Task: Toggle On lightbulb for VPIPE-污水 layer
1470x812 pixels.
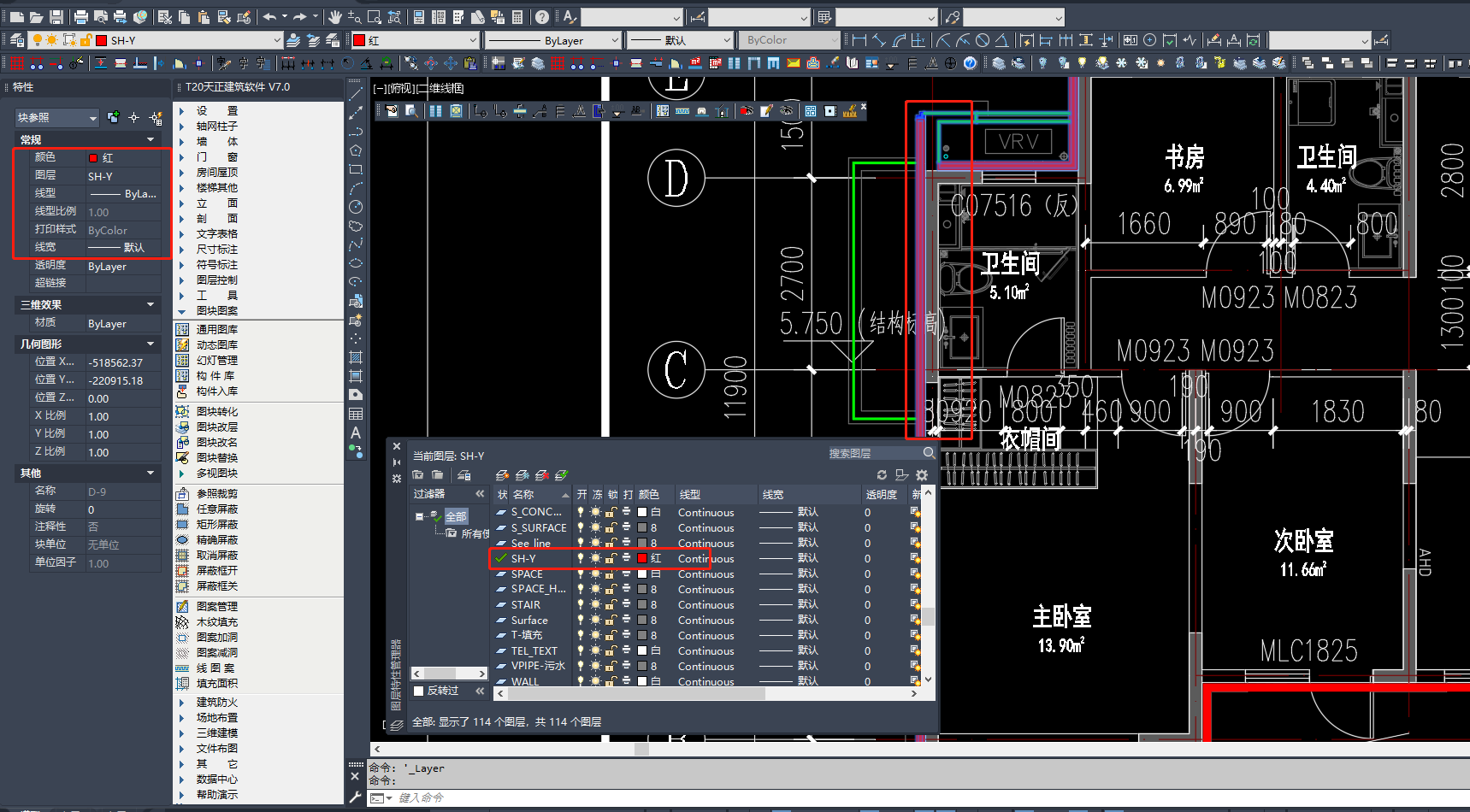Action: pos(581,666)
